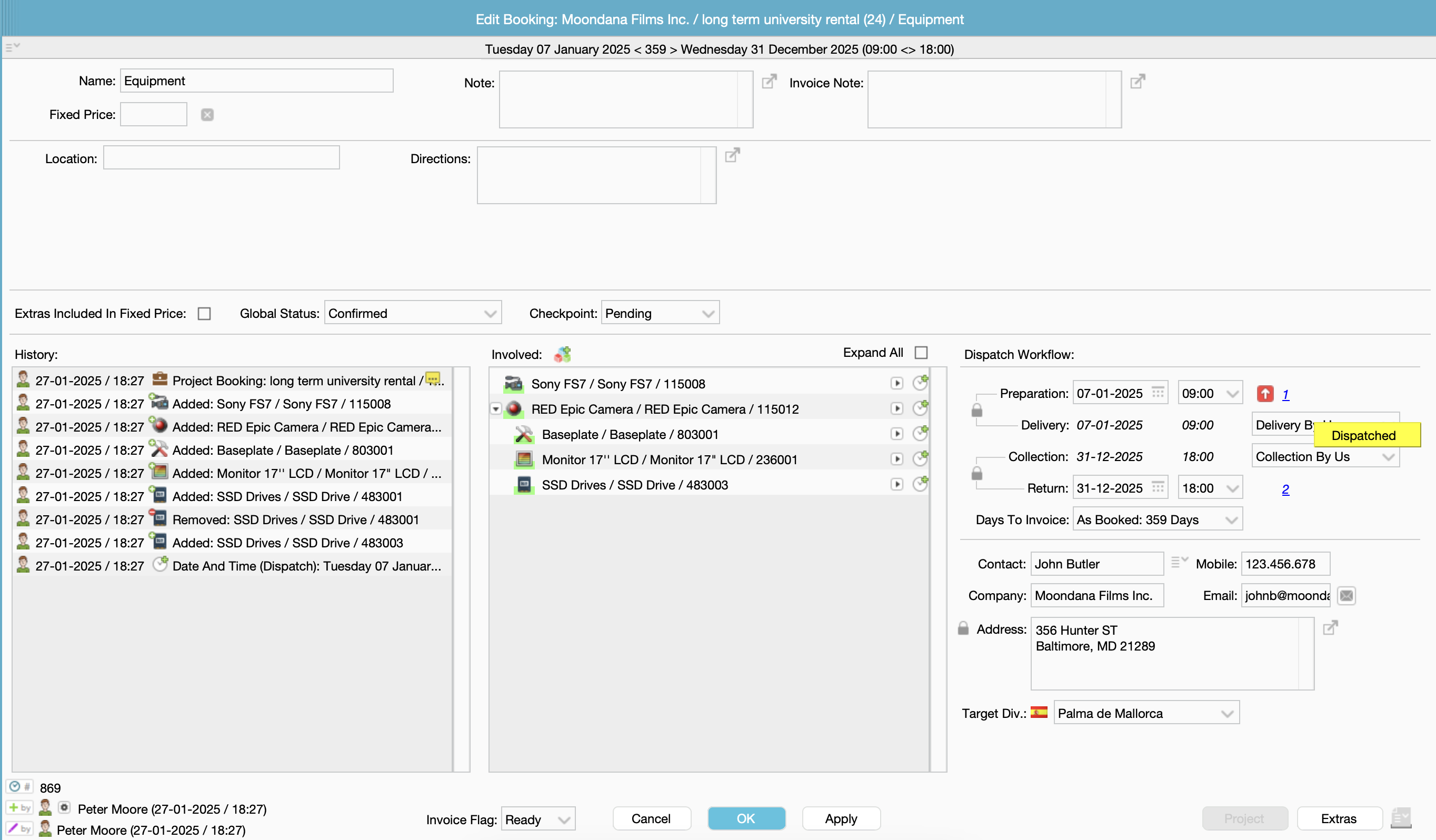Click the Return link numbered 2
Viewport: 1436px width, 840px height.
click(1285, 489)
